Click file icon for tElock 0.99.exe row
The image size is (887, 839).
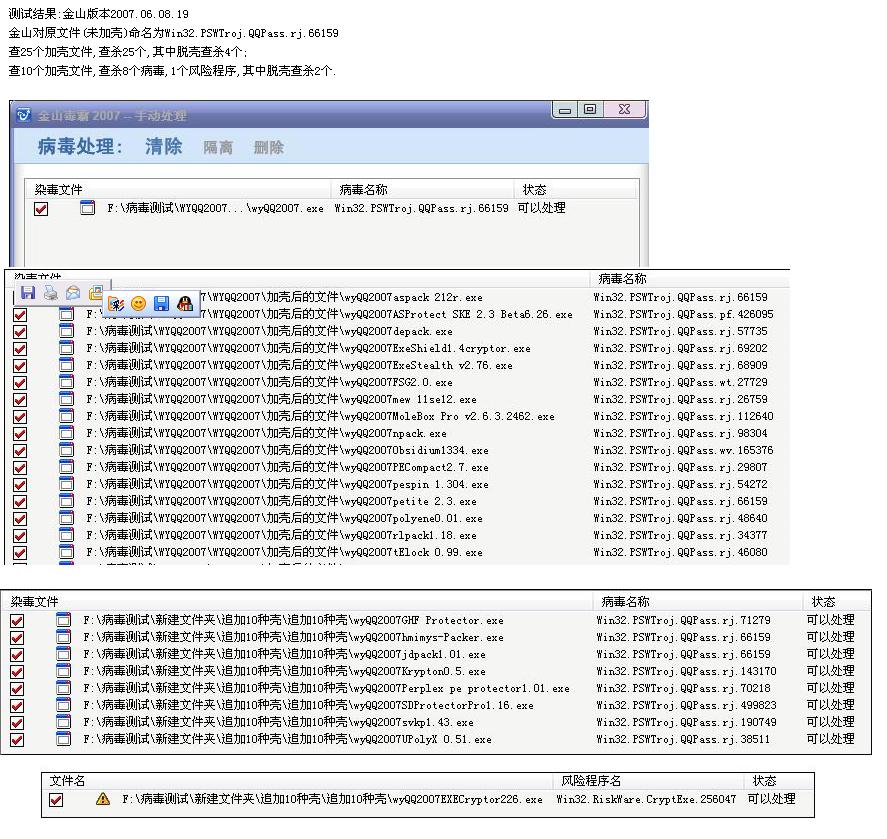click(66, 552)
